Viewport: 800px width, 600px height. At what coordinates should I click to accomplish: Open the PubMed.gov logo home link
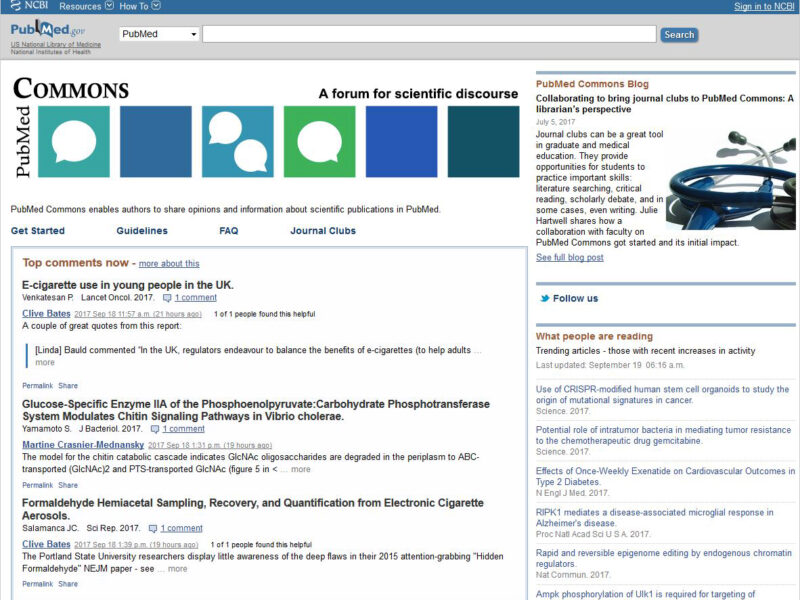47,30
